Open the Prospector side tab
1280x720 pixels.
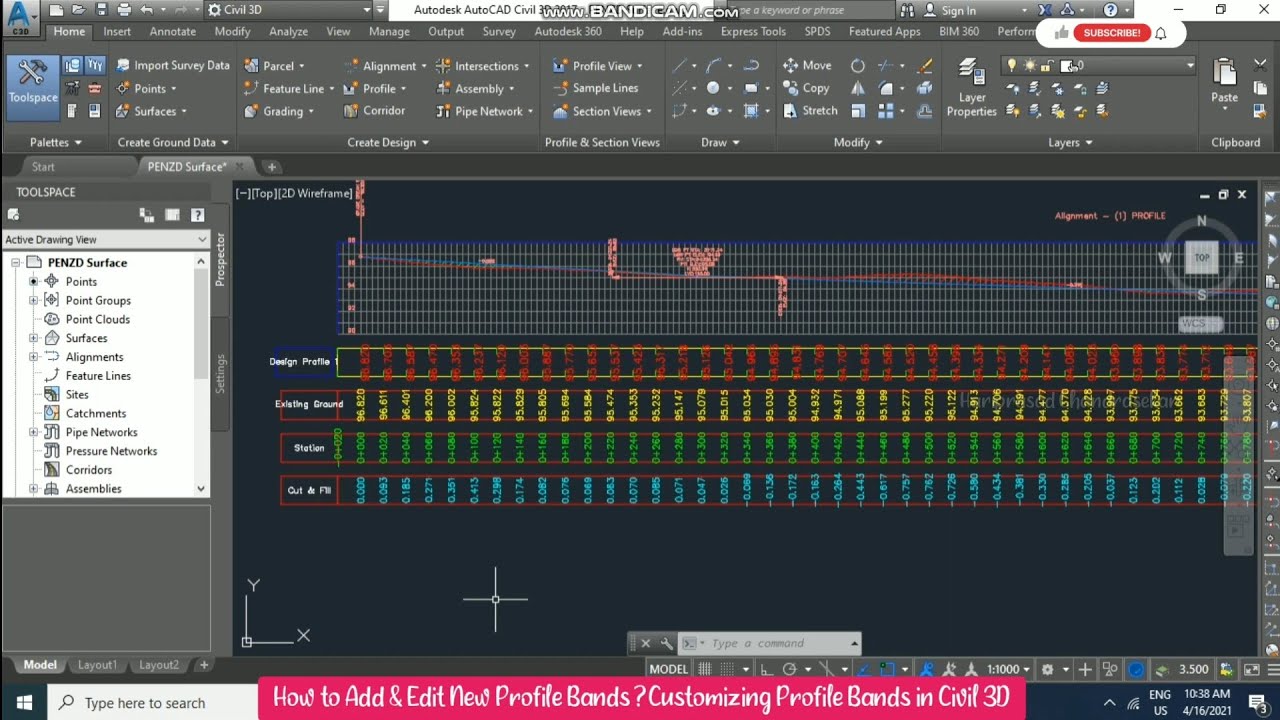point(221,258)
